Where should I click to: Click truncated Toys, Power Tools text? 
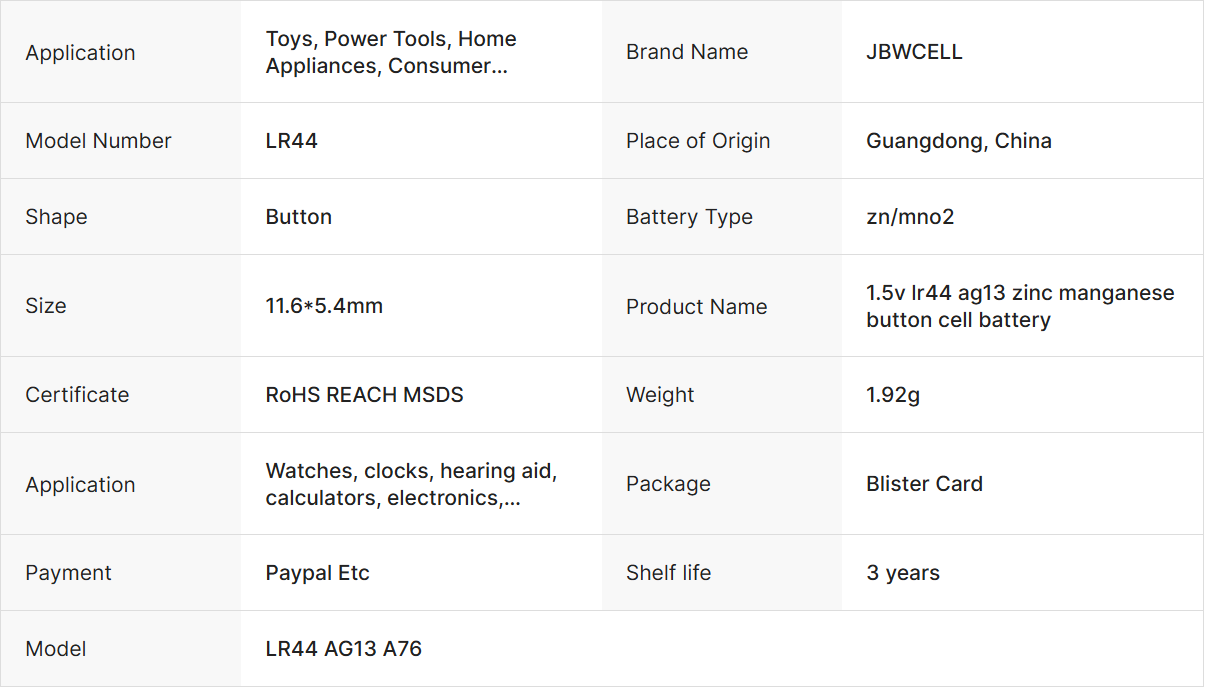click(391, 52)
